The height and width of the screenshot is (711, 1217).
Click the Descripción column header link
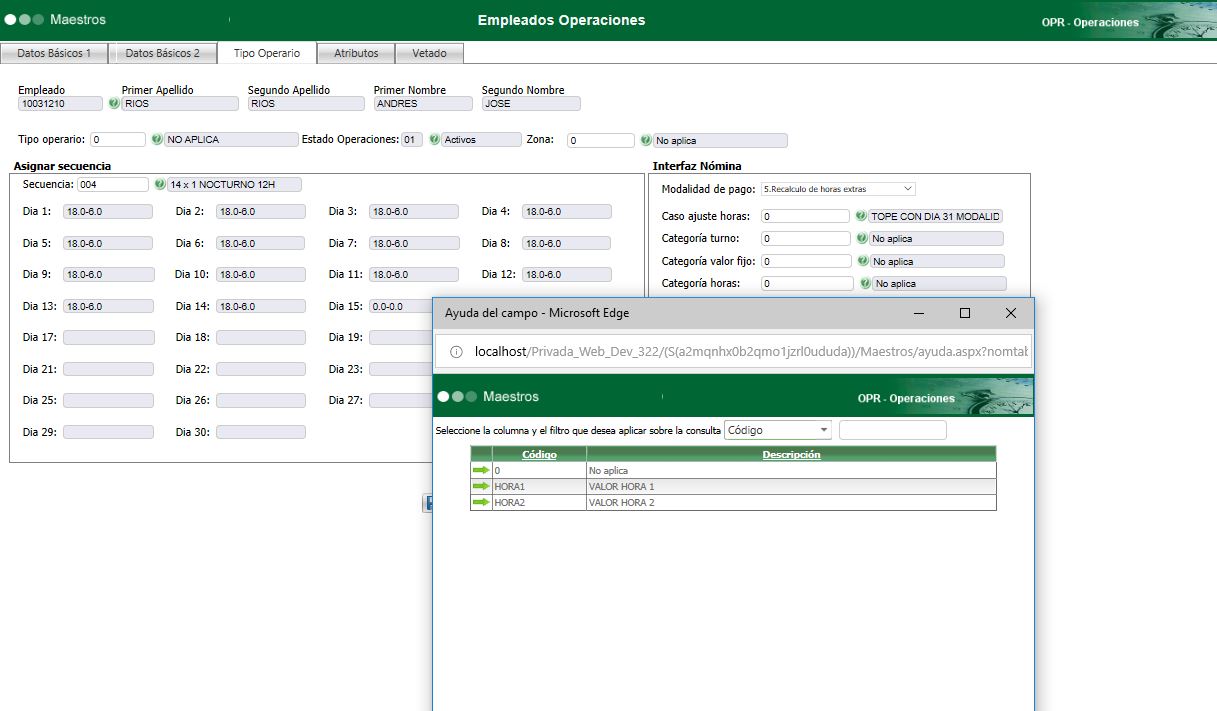(x=791, y=454)
